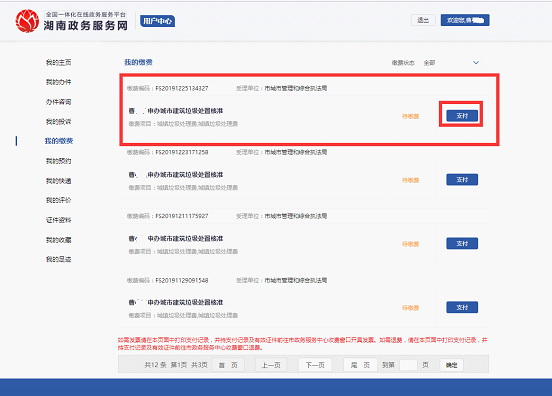This screenshot has height=396, width=552.
Task: Go to 我的评价 in the sidebar
Action: (x=58, y=200)
